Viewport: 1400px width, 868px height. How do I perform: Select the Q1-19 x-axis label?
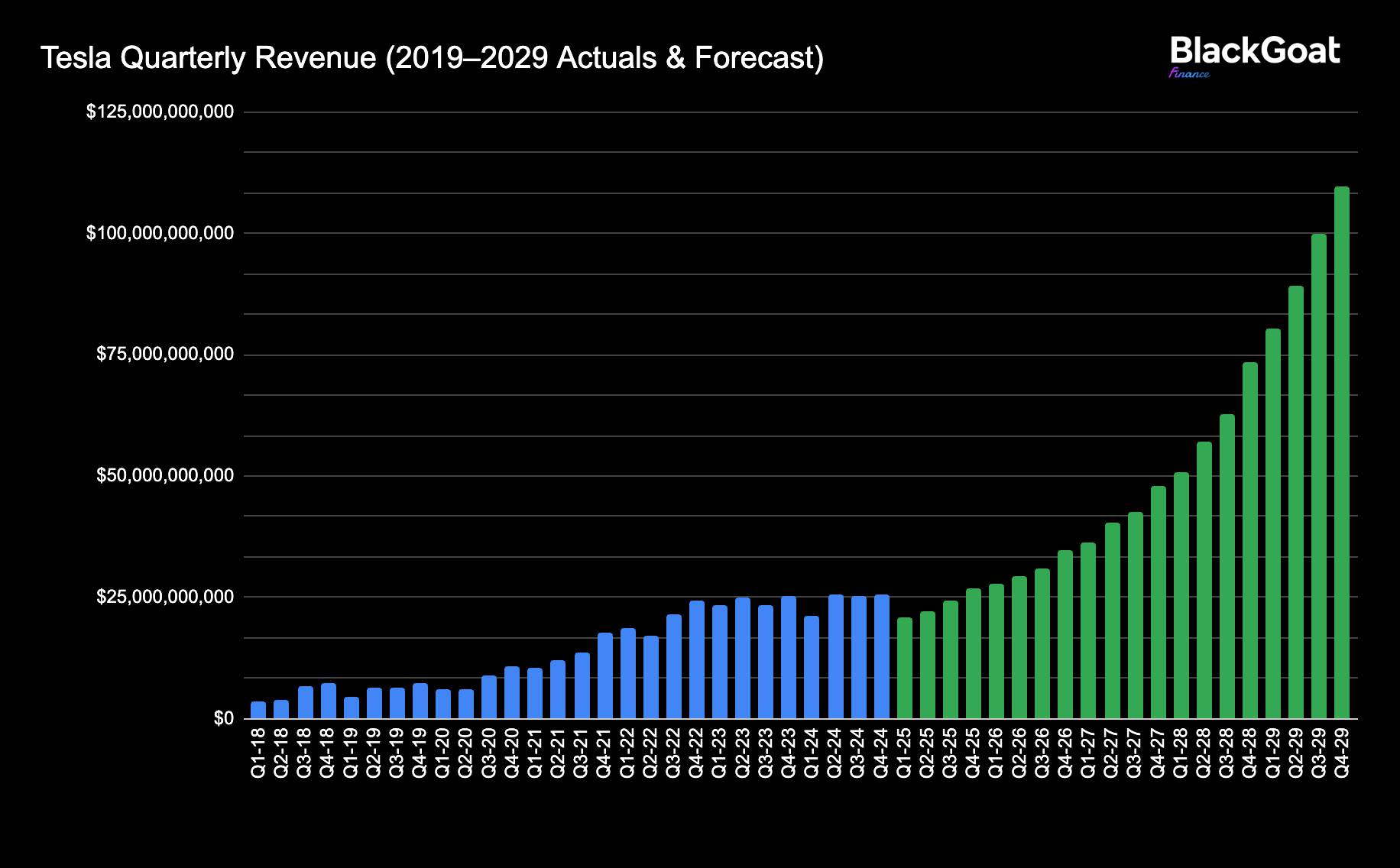click(x=351, y=753)
